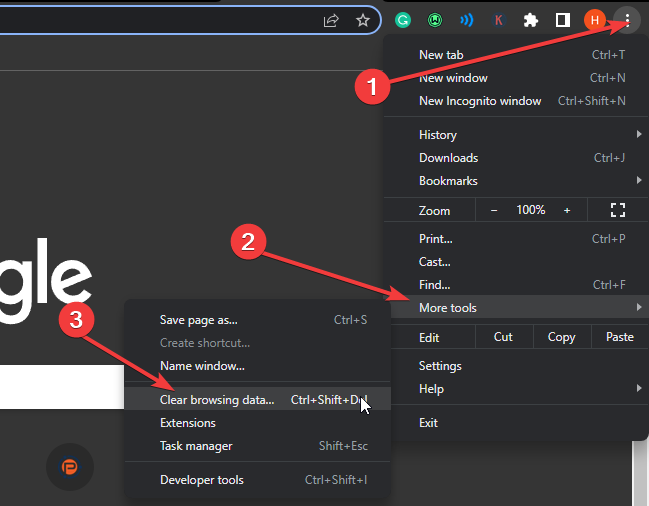Open the Grammarly extension icon
Viewport: 649px width, 506px height.
[403, 20]
